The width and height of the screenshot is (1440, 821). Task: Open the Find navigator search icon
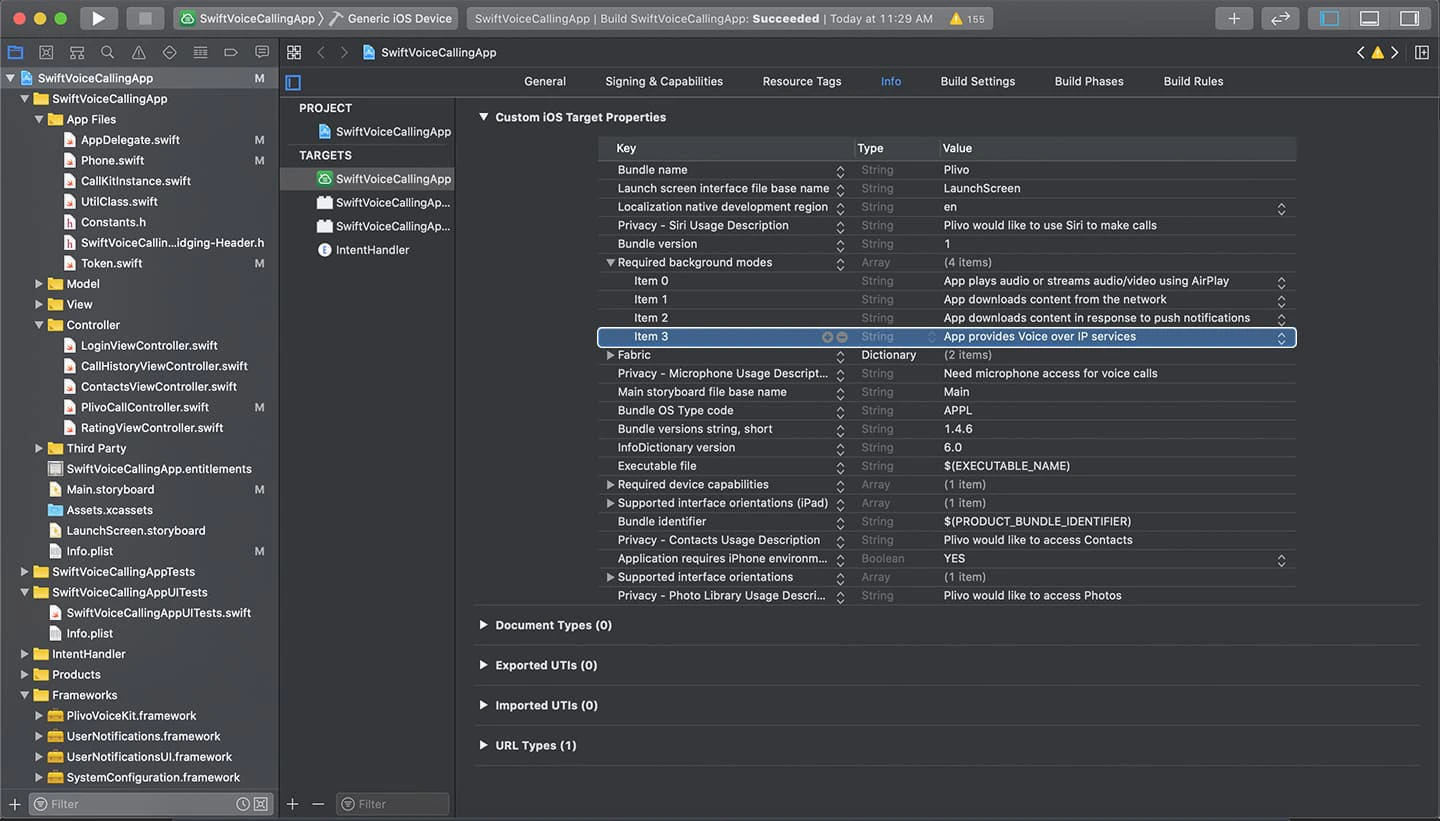pyautogui.click(x=107, y=52)
